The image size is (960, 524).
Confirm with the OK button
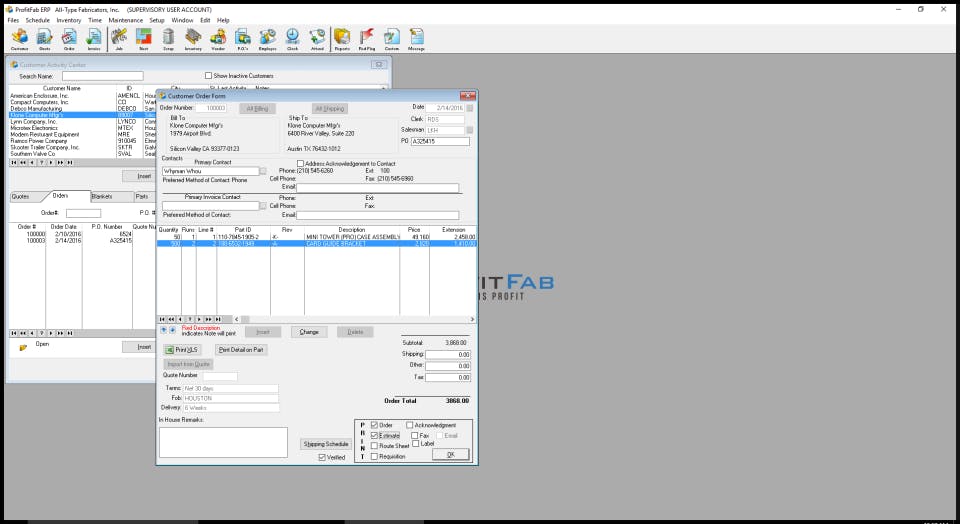[x=451, y=455]
